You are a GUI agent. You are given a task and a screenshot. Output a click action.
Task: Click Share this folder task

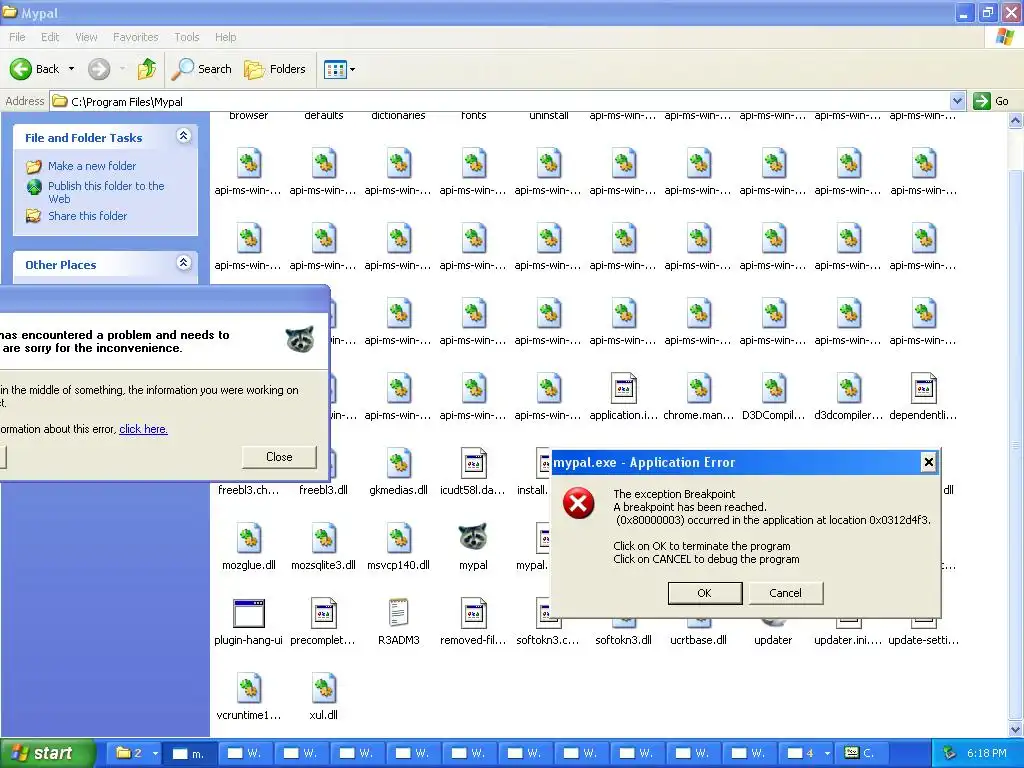pos(88,216)
